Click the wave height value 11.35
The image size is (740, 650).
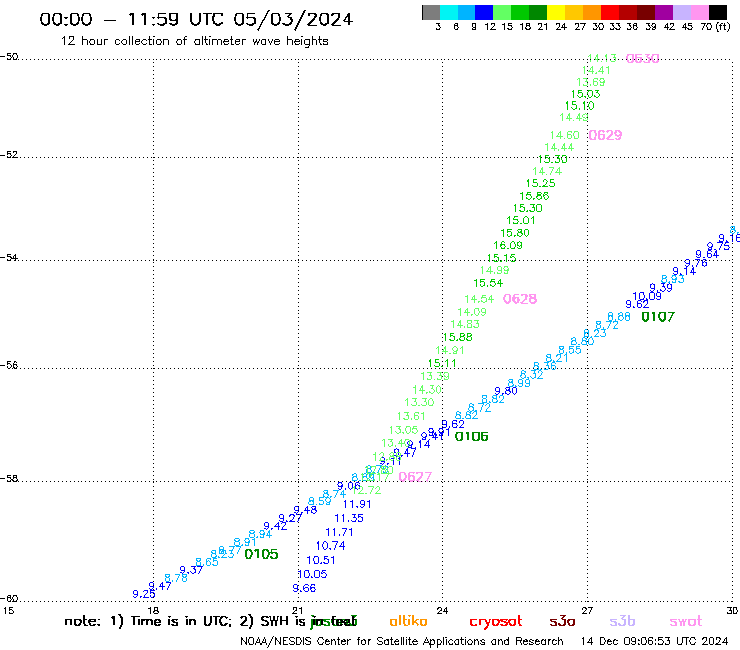pos(349,518)
